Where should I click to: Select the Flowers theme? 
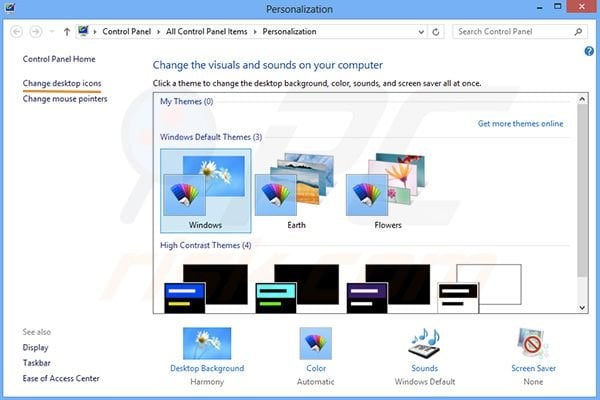click(388, 191)
